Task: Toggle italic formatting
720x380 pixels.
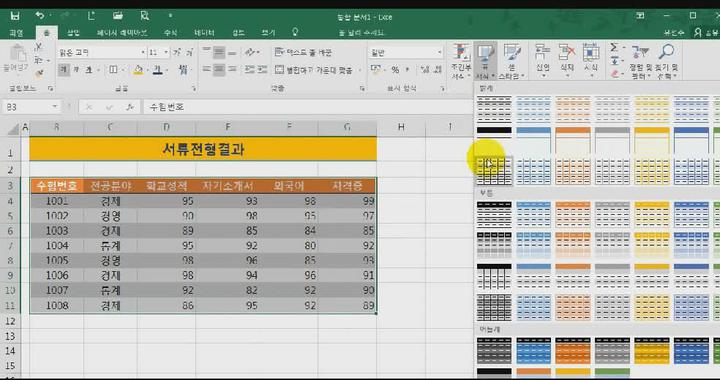Action: tap(76, 70)
